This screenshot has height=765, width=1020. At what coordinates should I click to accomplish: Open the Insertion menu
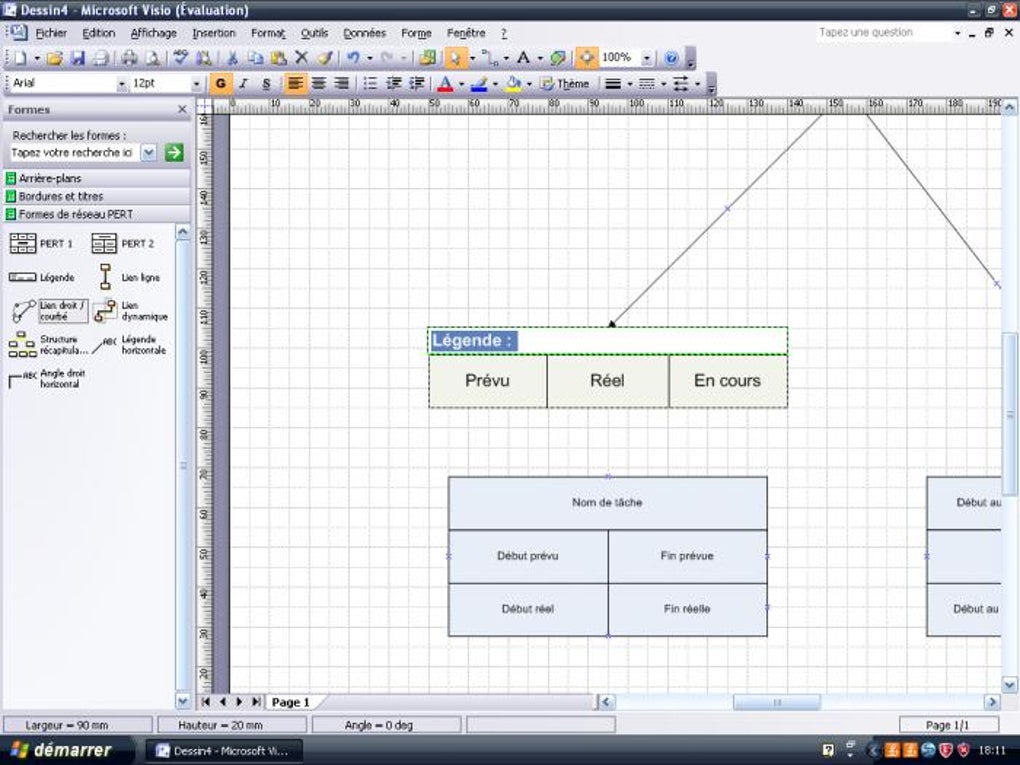214,33
